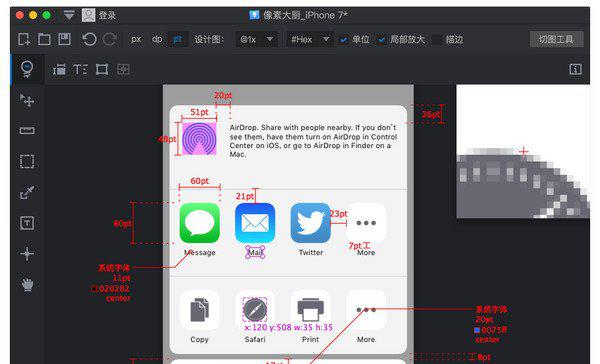Image resolution: width=600 pixels, height=364 pixels.
Task: Click the AirDrop description text on canvas
Action: 313,141
